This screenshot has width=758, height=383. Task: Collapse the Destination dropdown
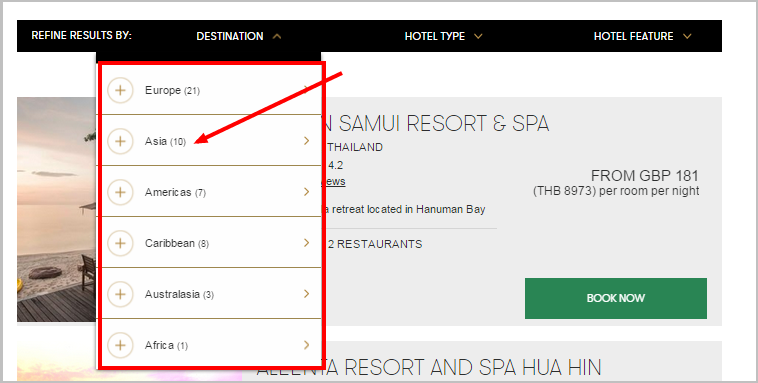coord(239,36)
